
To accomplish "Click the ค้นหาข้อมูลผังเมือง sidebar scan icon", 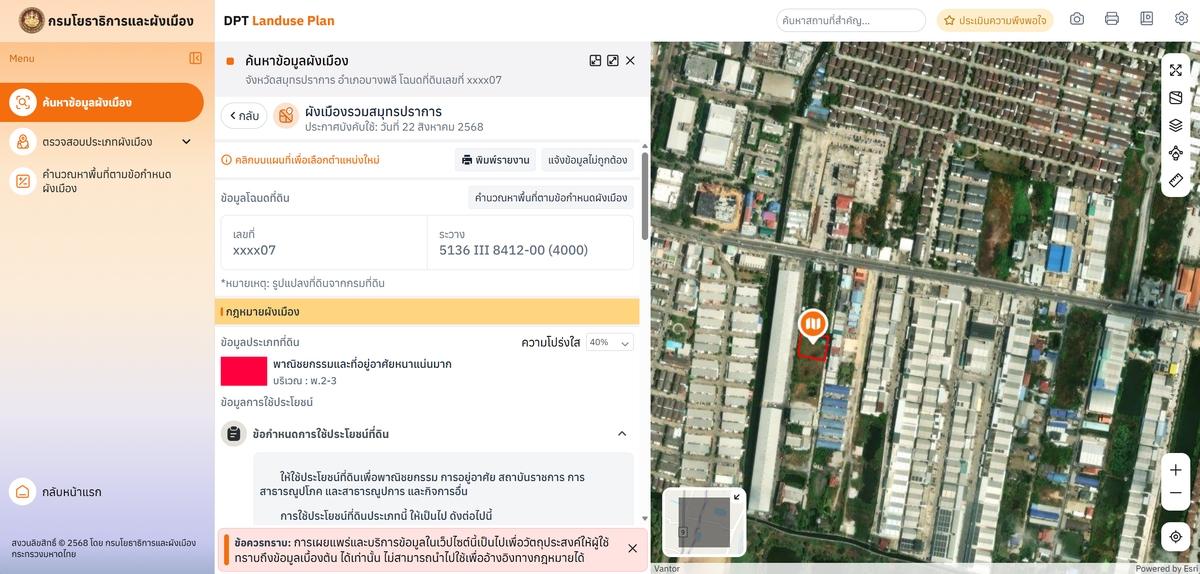I will point(22,102).
